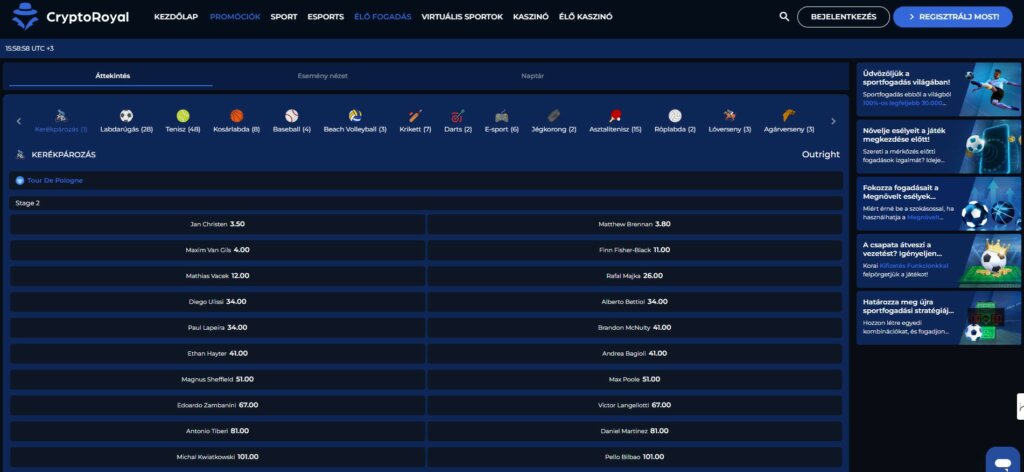Viewport: 1024px width, 472px height.
Task: Bet on Michal Kwiatkowski at 101.00
Action: (217, 457)
